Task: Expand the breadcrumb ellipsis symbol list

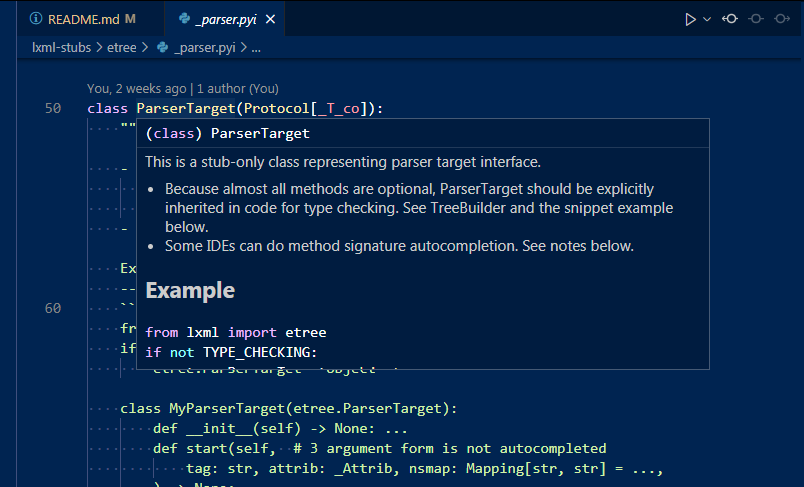Action: tap(256, 47)
